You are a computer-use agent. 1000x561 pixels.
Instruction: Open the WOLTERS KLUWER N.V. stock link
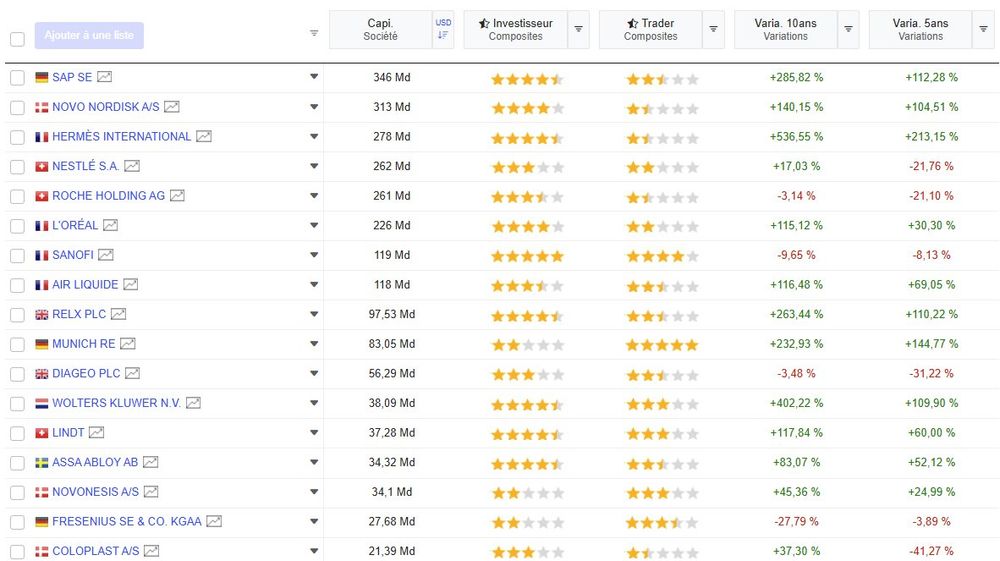click(x=117, y=404)
